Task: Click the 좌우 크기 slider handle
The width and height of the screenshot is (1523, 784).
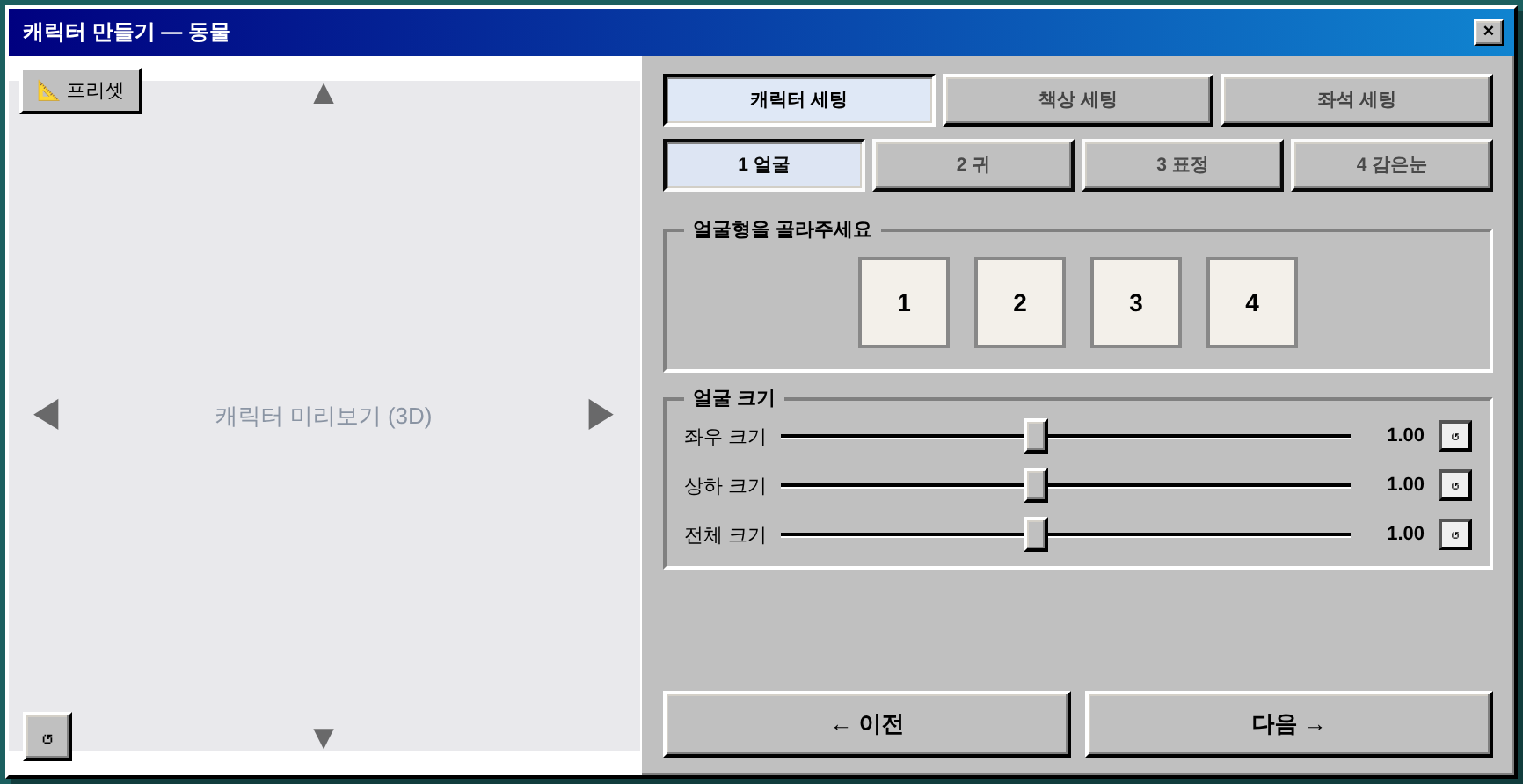Action: click(1036, 436)
